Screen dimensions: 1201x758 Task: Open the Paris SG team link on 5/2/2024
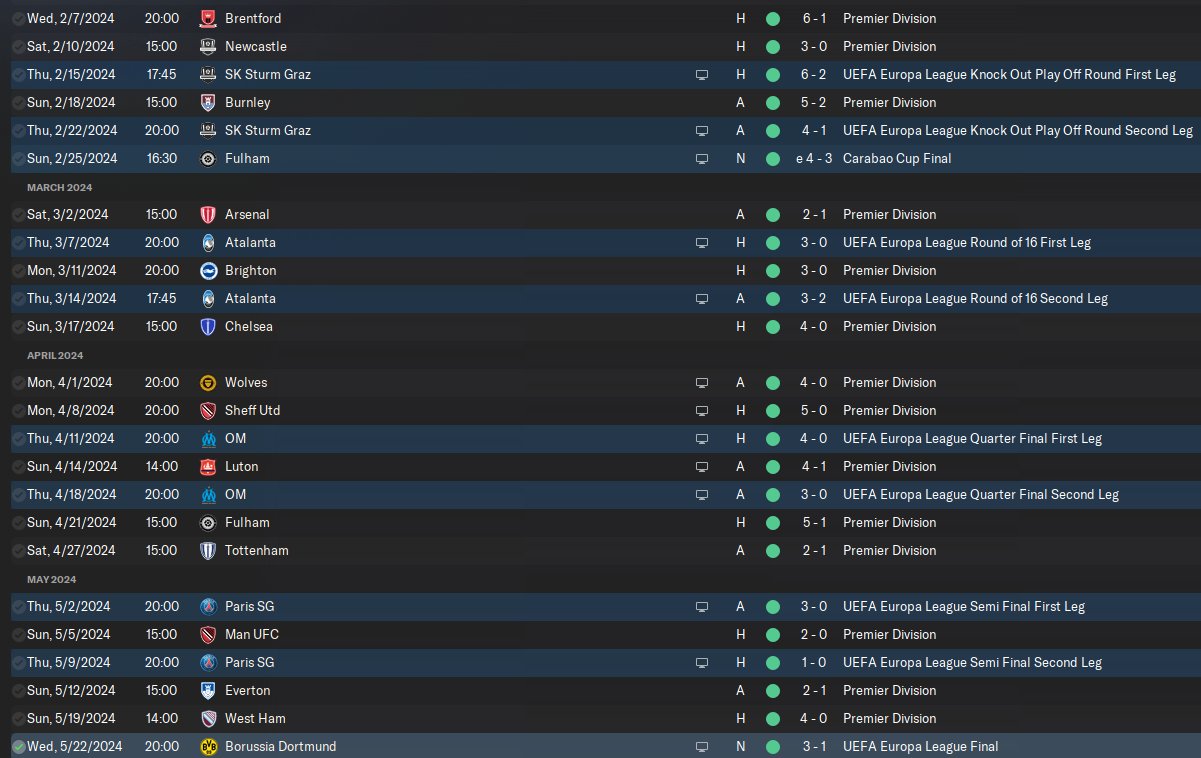(x=250, y=606)
